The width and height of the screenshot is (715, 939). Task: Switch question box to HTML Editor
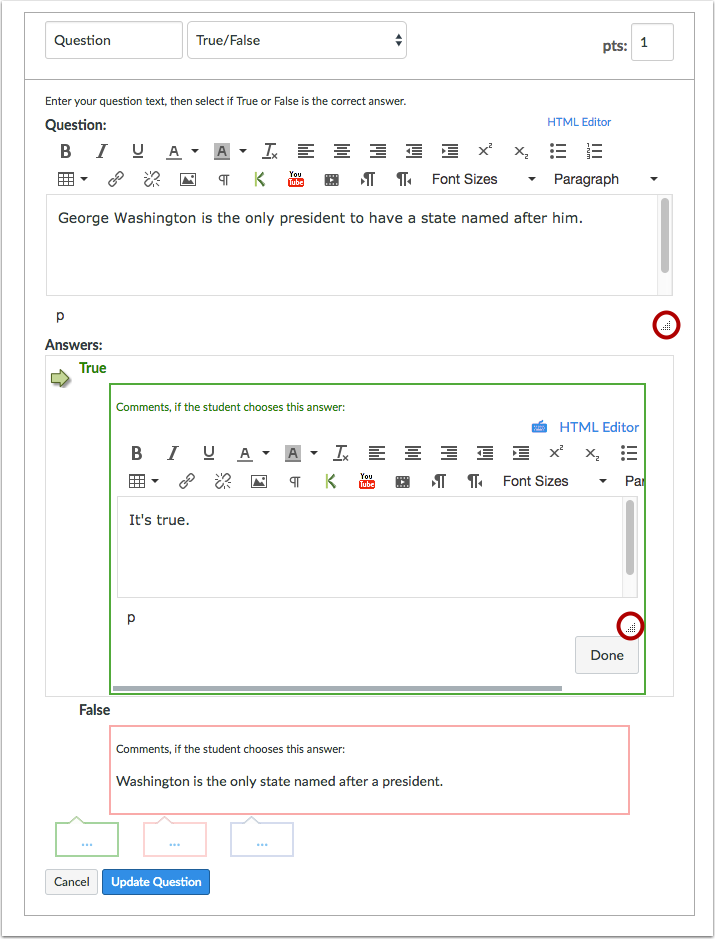pos(579,122)
